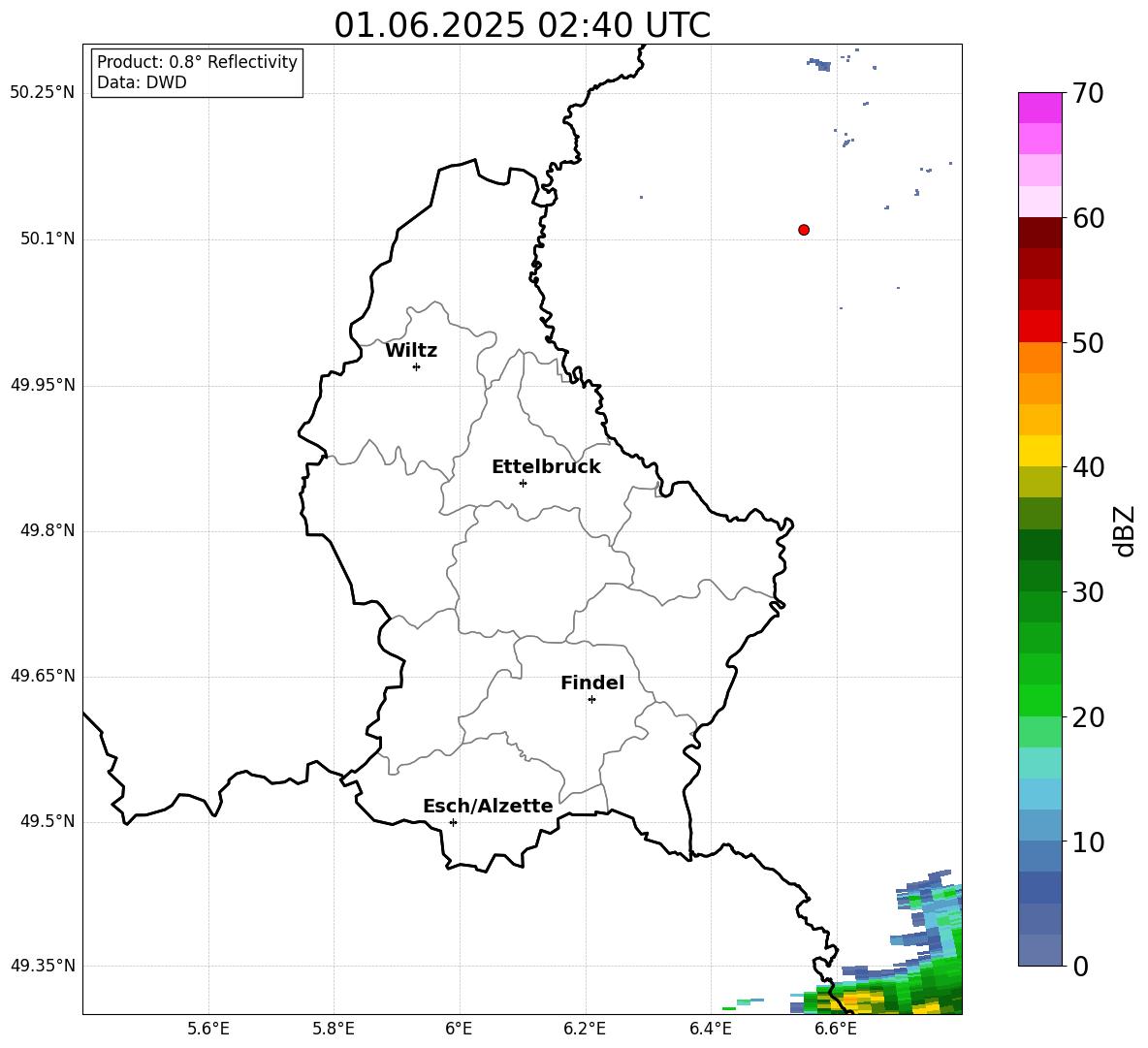Click the Findel station cross marker

(x=591, y=700)
